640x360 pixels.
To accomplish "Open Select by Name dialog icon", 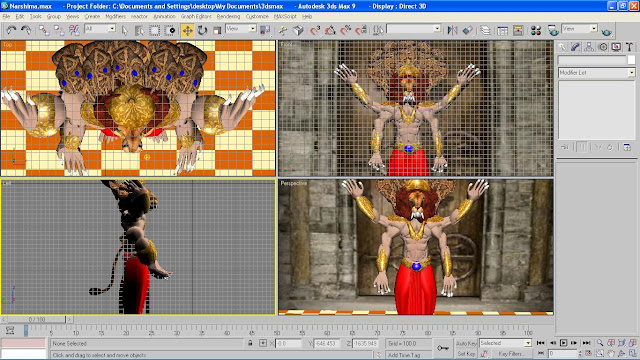I will click(139, 30).
